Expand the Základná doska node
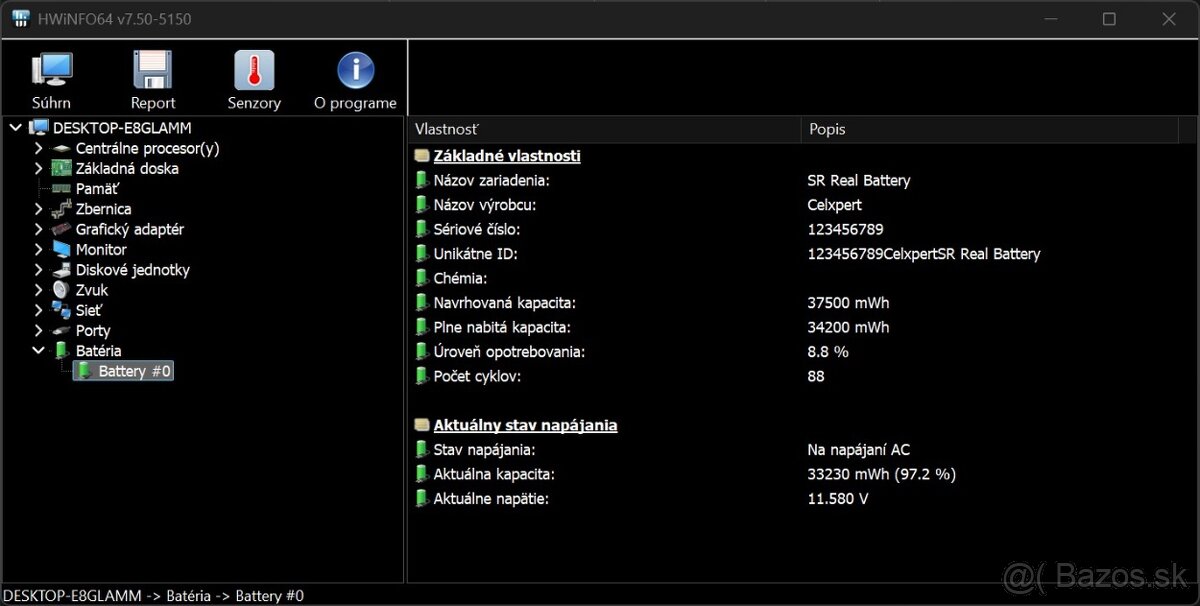 click(x=39, y=168)
